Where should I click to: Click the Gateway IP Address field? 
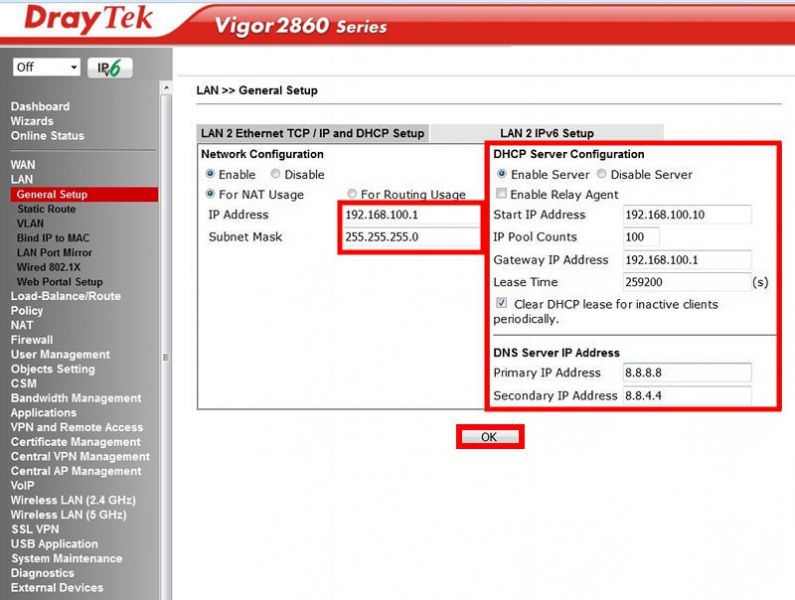click(x=687, y=260)
